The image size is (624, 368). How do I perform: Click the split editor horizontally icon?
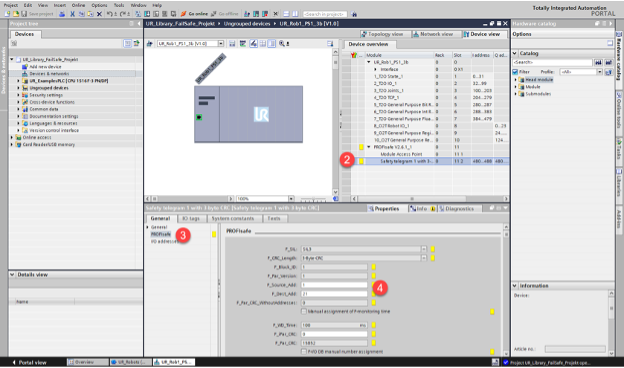tap(286, 14)
